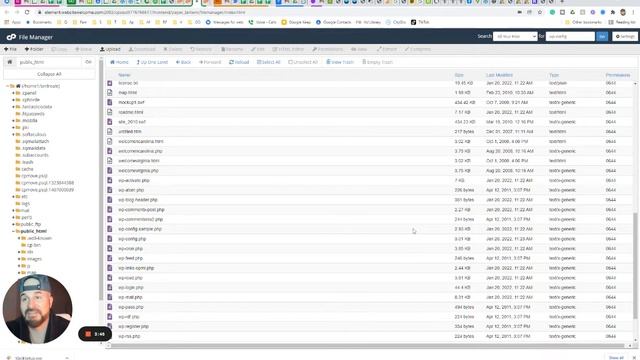The width and height of the screenshot is (640, 360).
Task: Click Up One Level
Action: point(152,62)
